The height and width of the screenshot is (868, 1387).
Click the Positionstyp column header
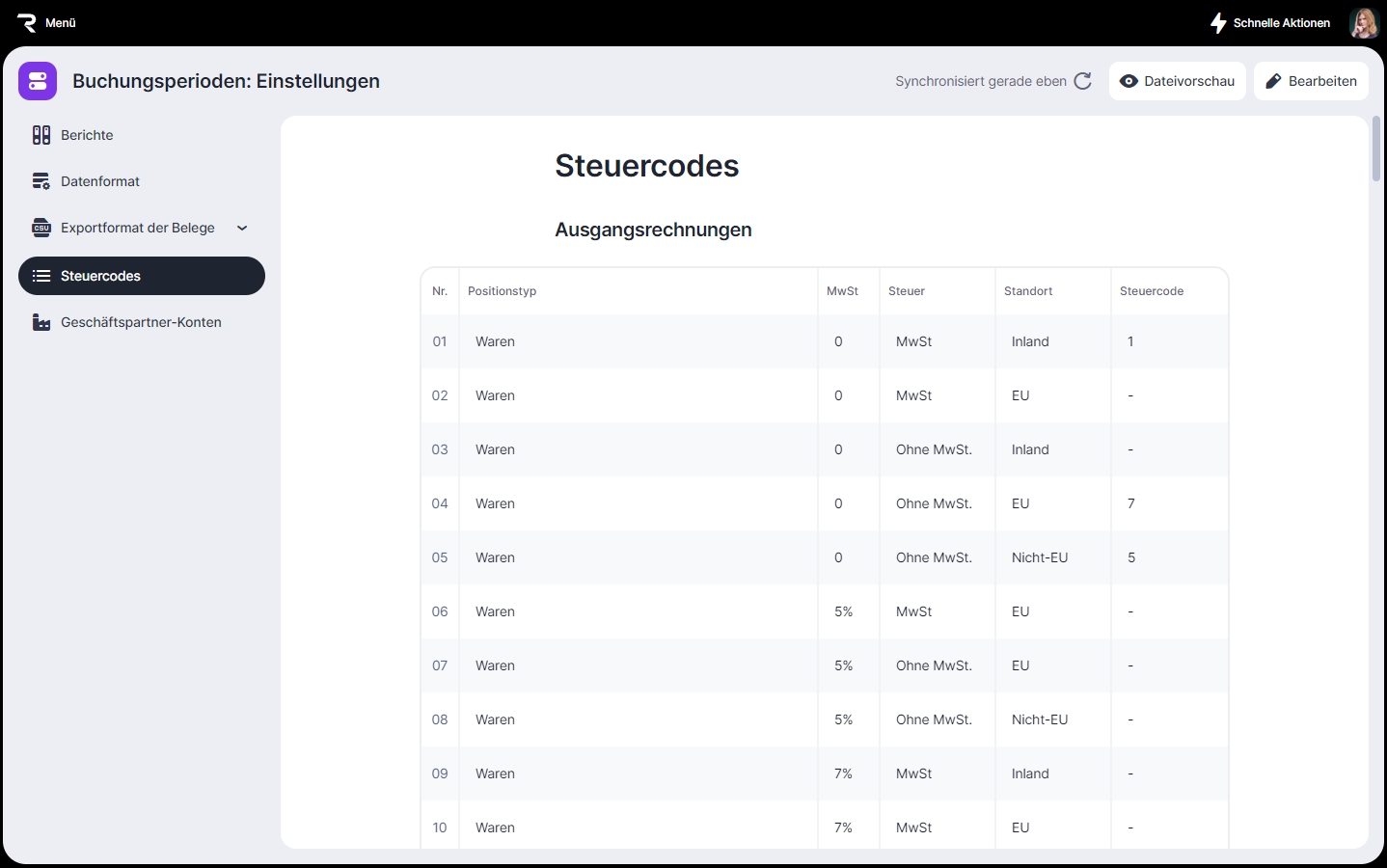tap(502, 291)
